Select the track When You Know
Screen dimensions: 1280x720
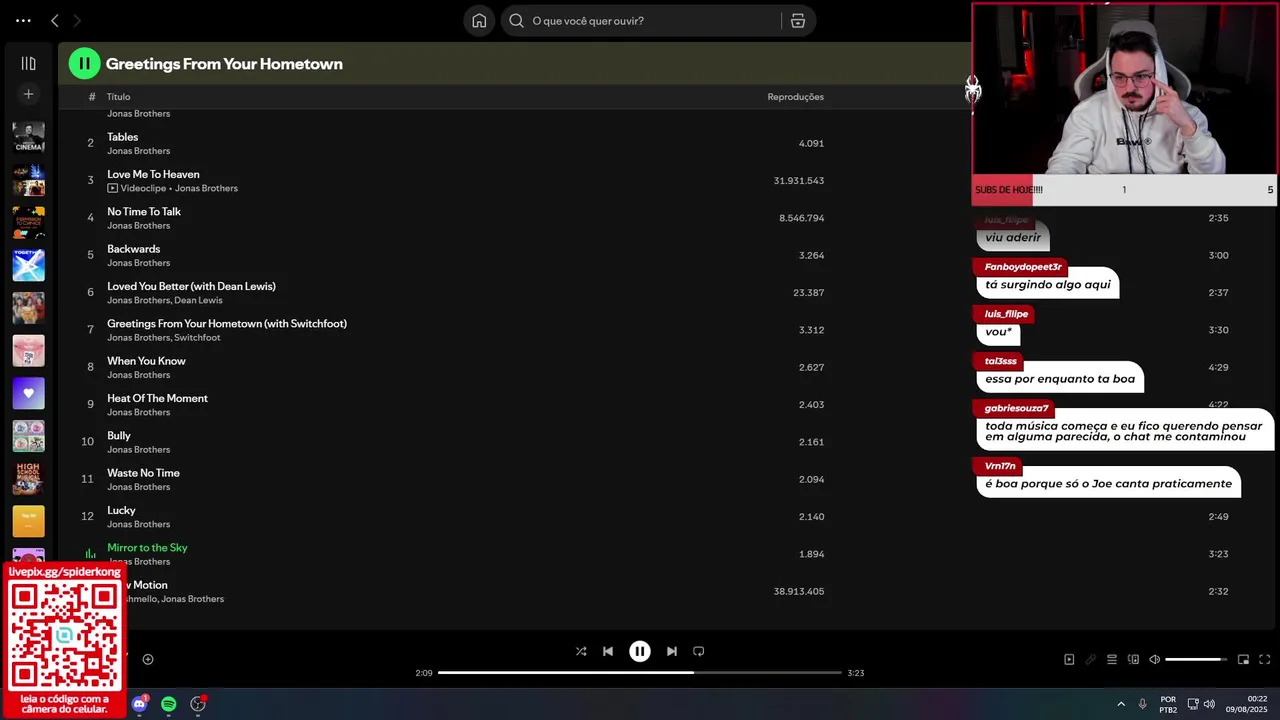tap(146, 361)
